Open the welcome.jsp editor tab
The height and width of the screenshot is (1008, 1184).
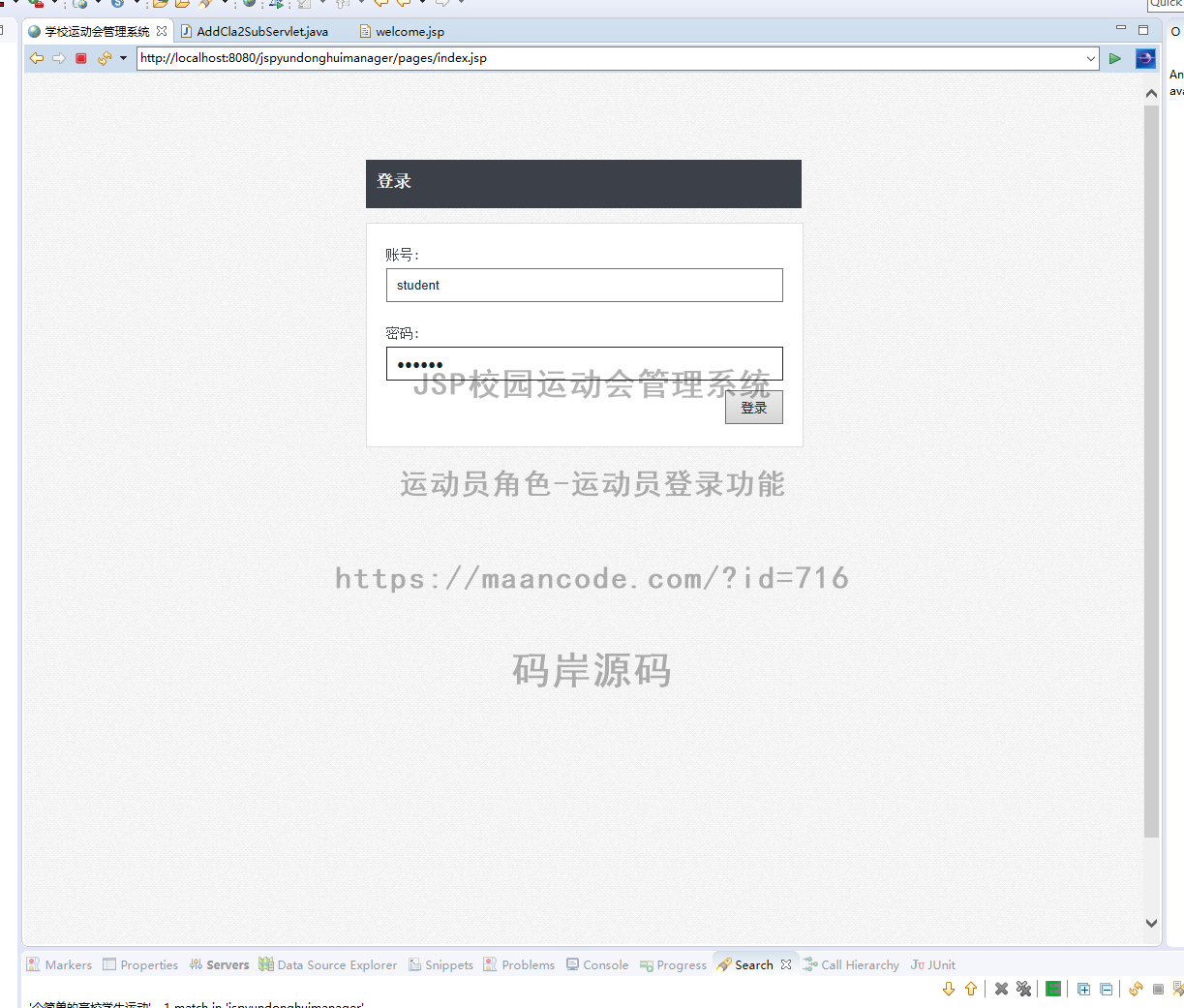pyautogui.click(x=402, y=31)
